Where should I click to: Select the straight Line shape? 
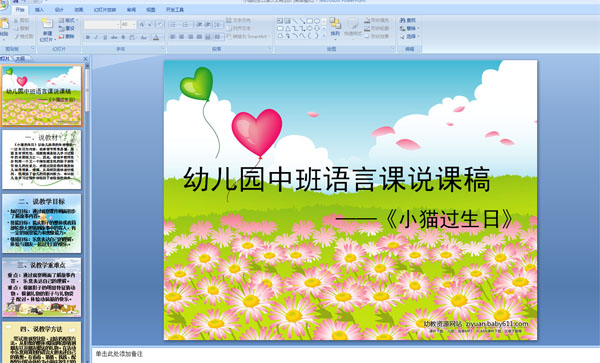click(x=295, y=21)
